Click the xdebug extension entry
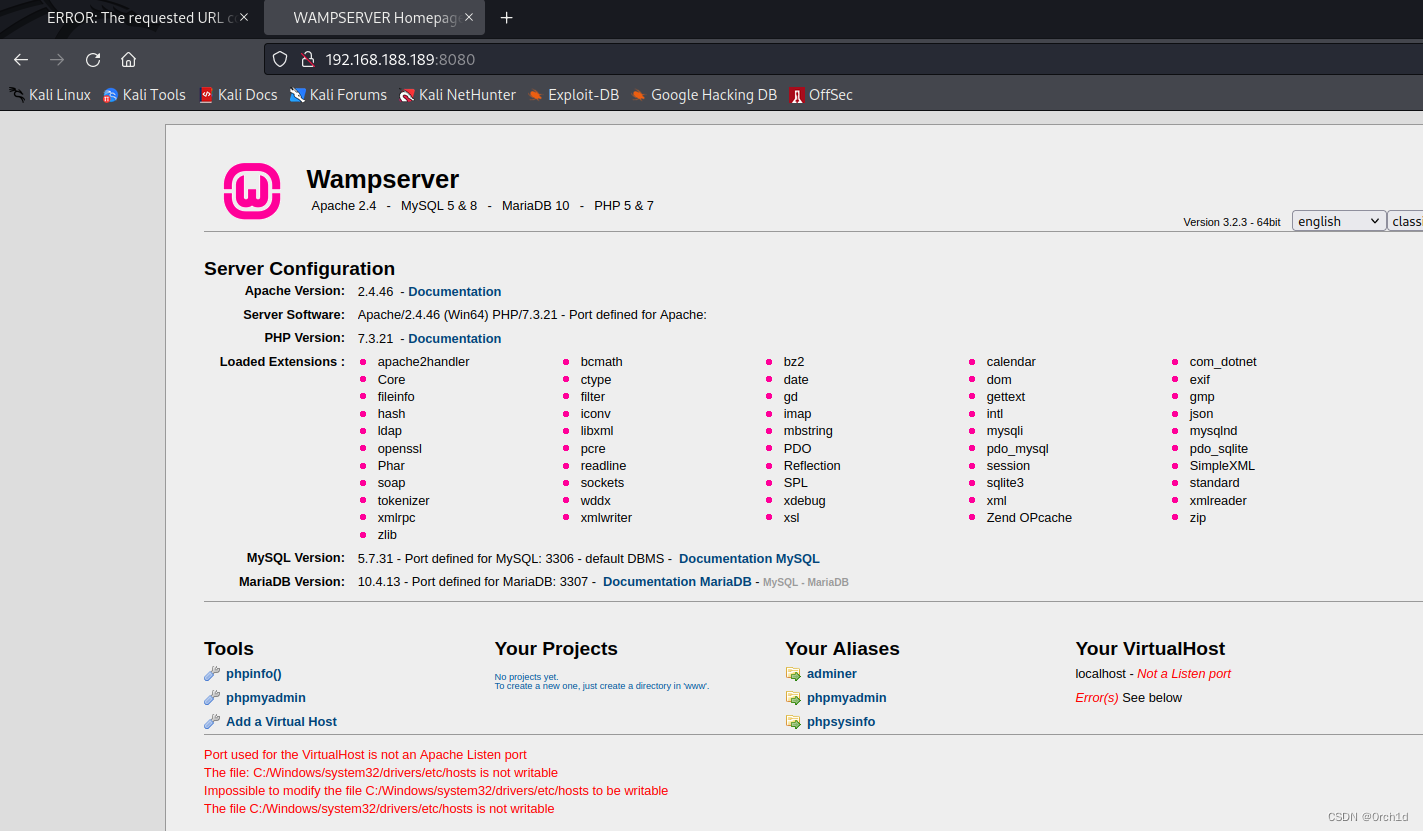The height and width of the screenshot is (831, 1423). tap(805, 501)
